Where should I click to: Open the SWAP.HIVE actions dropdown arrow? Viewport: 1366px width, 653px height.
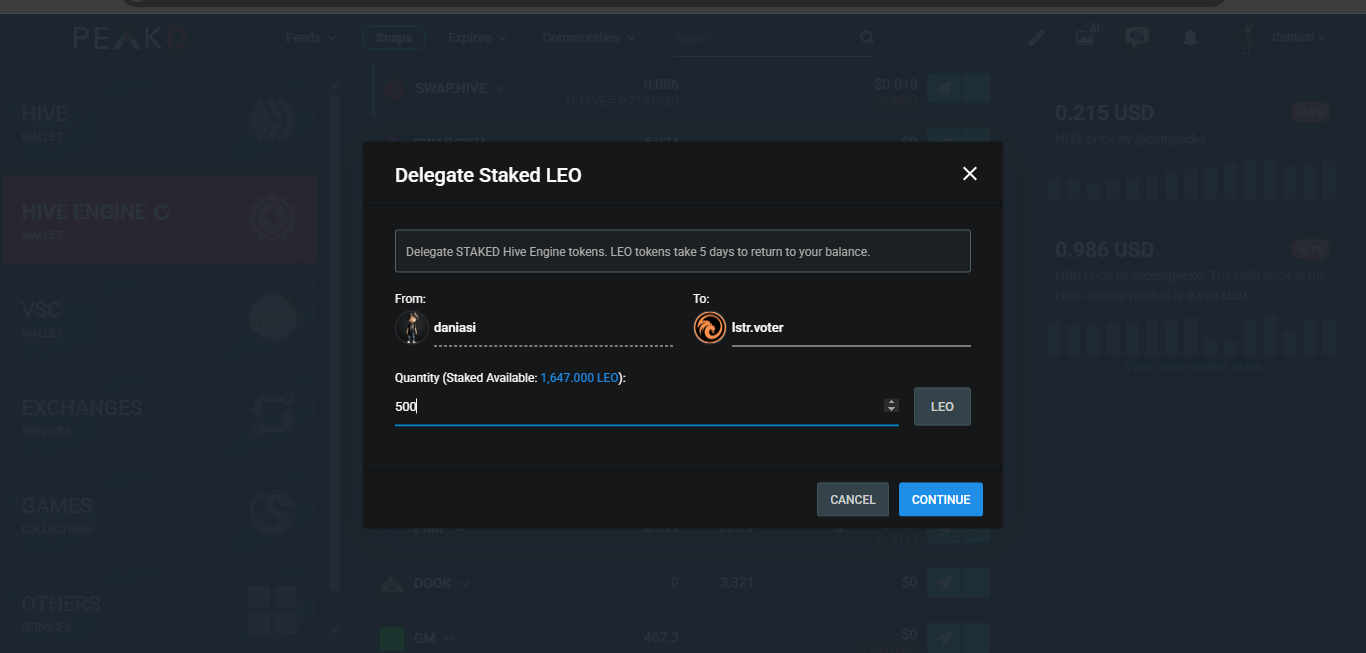976,88
